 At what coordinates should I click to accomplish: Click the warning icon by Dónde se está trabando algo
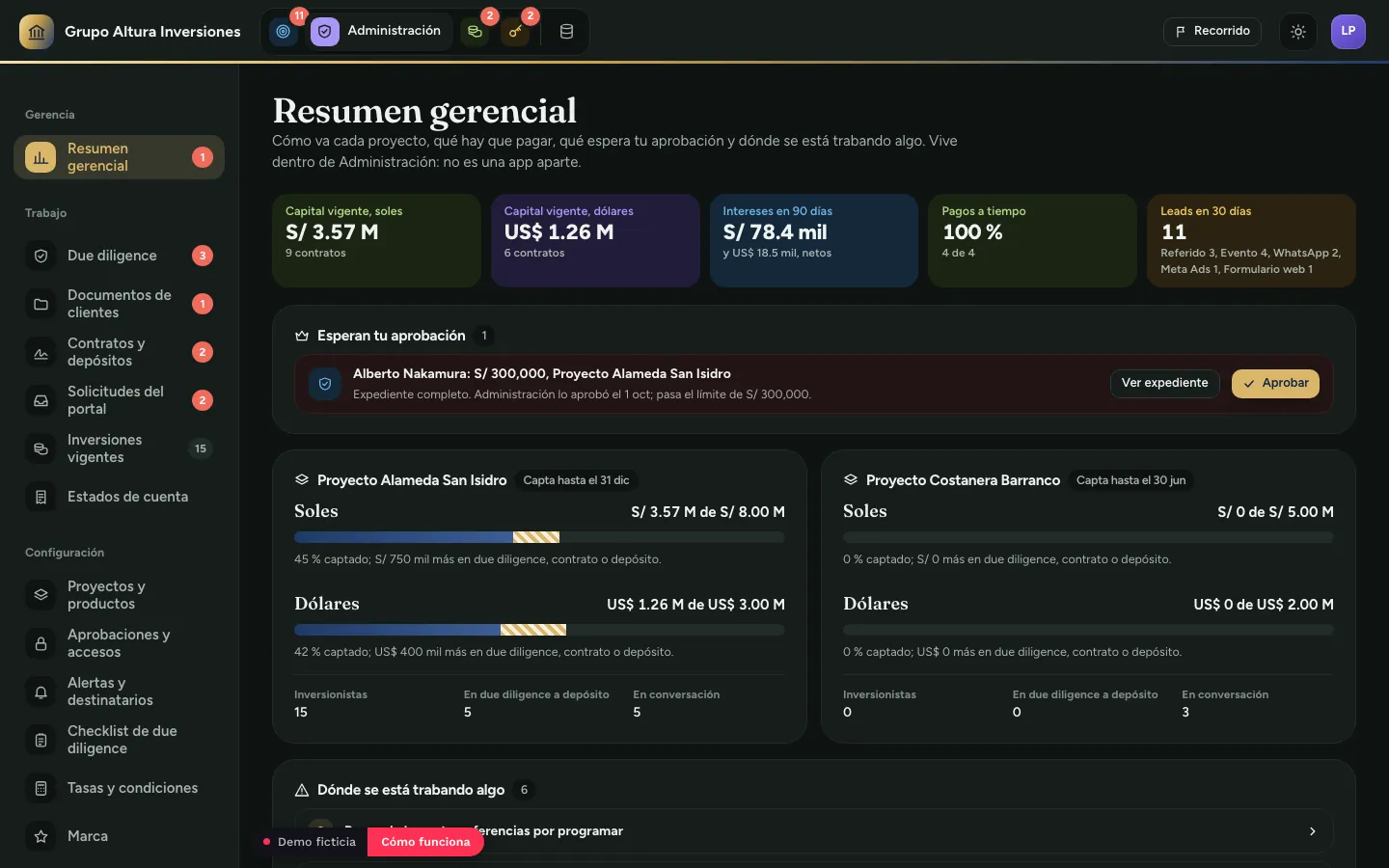(302, 790)
